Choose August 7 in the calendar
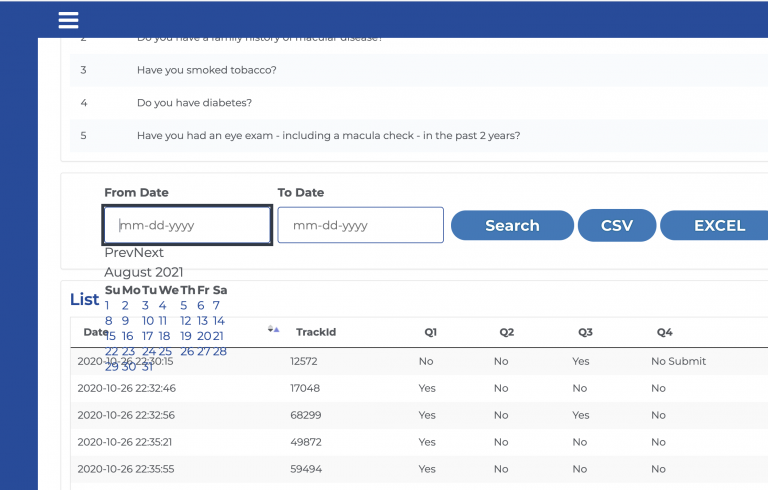Image resolution: width=768 pixels, height=490 pixels. point(216,306)
